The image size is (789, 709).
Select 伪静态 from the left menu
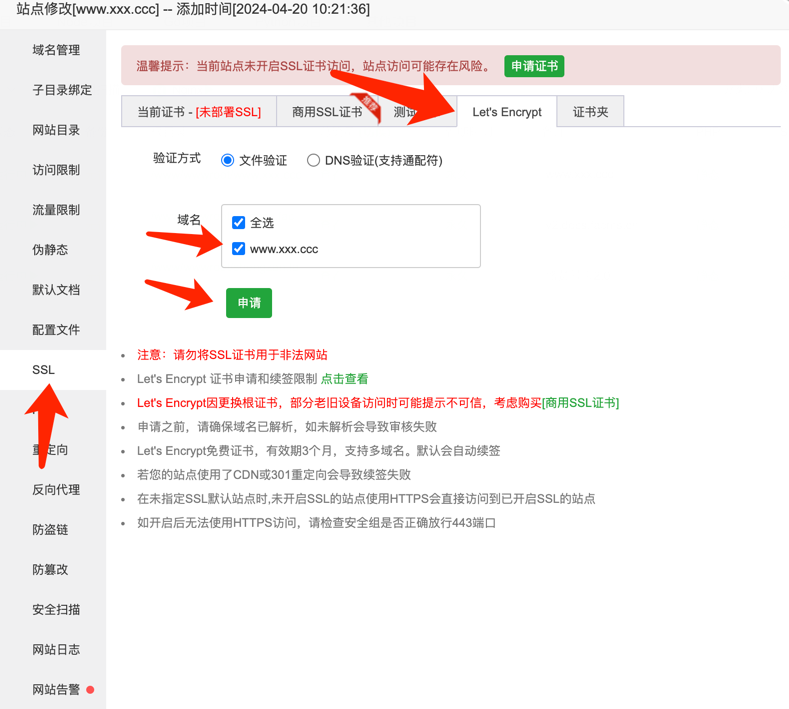(x=50, y=250)
